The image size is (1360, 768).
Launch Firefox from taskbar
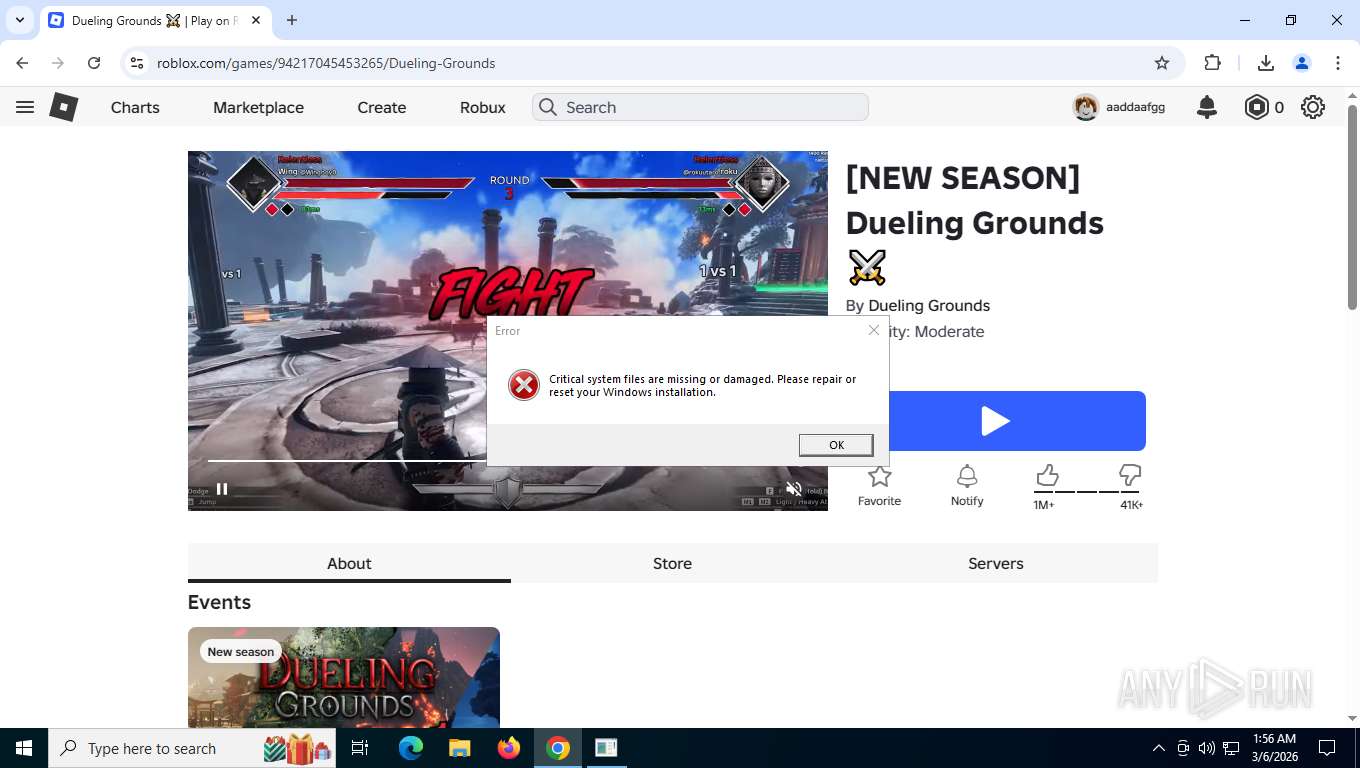point(509,748)
